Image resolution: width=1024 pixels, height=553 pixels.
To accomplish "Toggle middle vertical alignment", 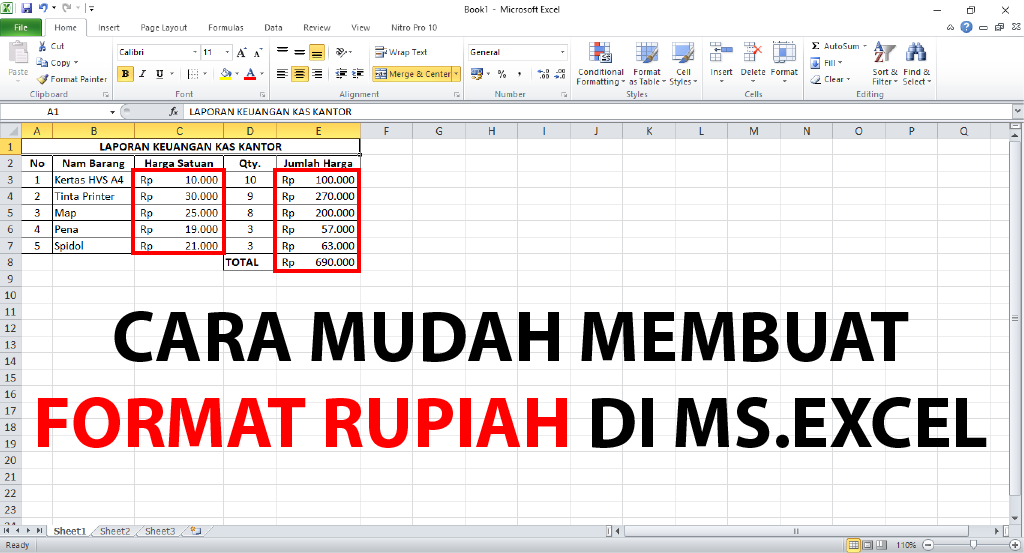I will point(299,52).
